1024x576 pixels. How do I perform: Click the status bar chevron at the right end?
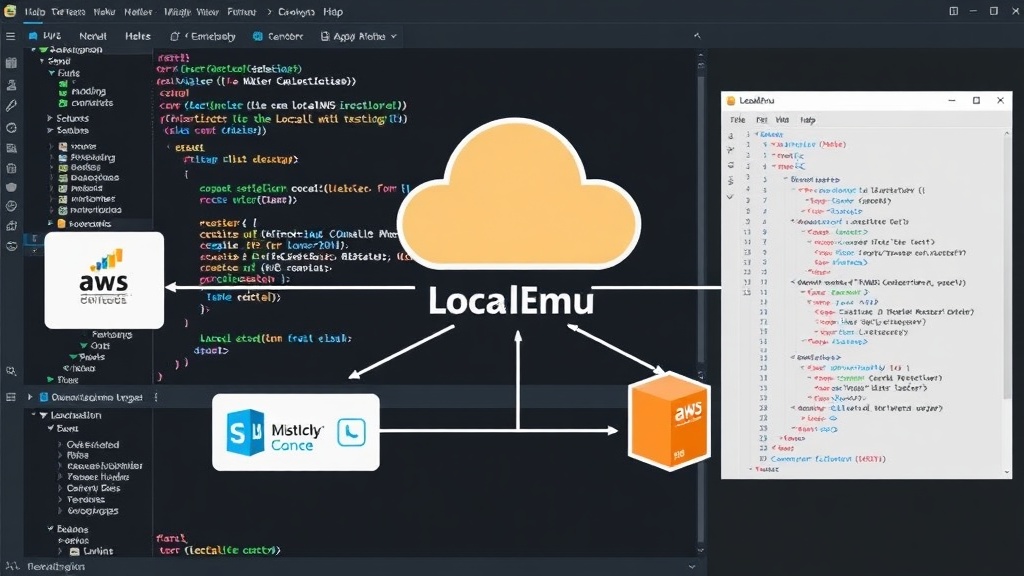click(x=692, y=566)
